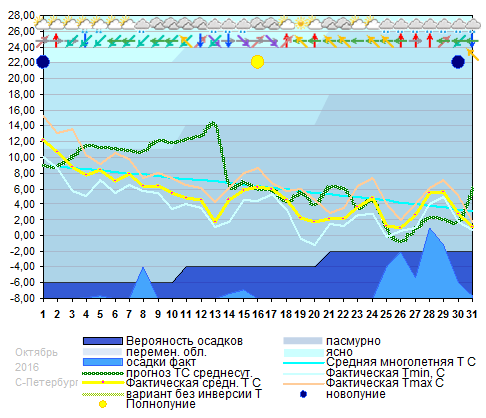Click the new moon marker at day 1
486x418 pixels.
click(43, 62)
